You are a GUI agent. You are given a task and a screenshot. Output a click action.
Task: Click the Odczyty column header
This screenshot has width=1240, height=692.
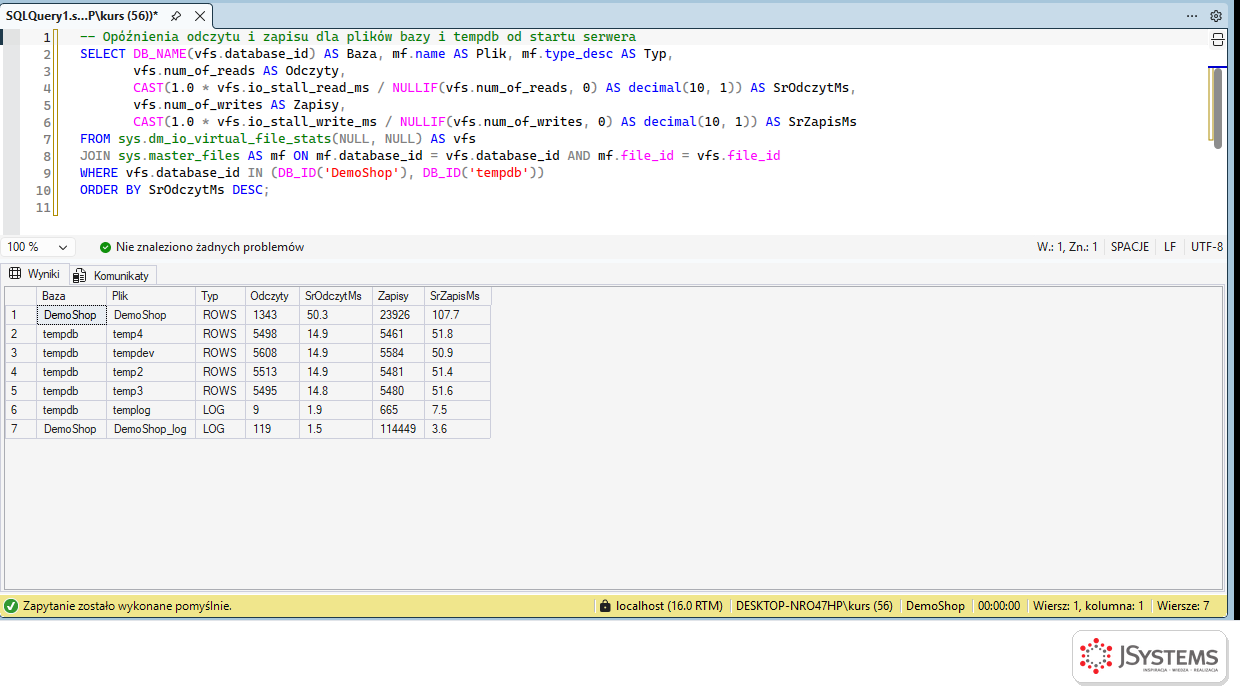pos(273,296)
